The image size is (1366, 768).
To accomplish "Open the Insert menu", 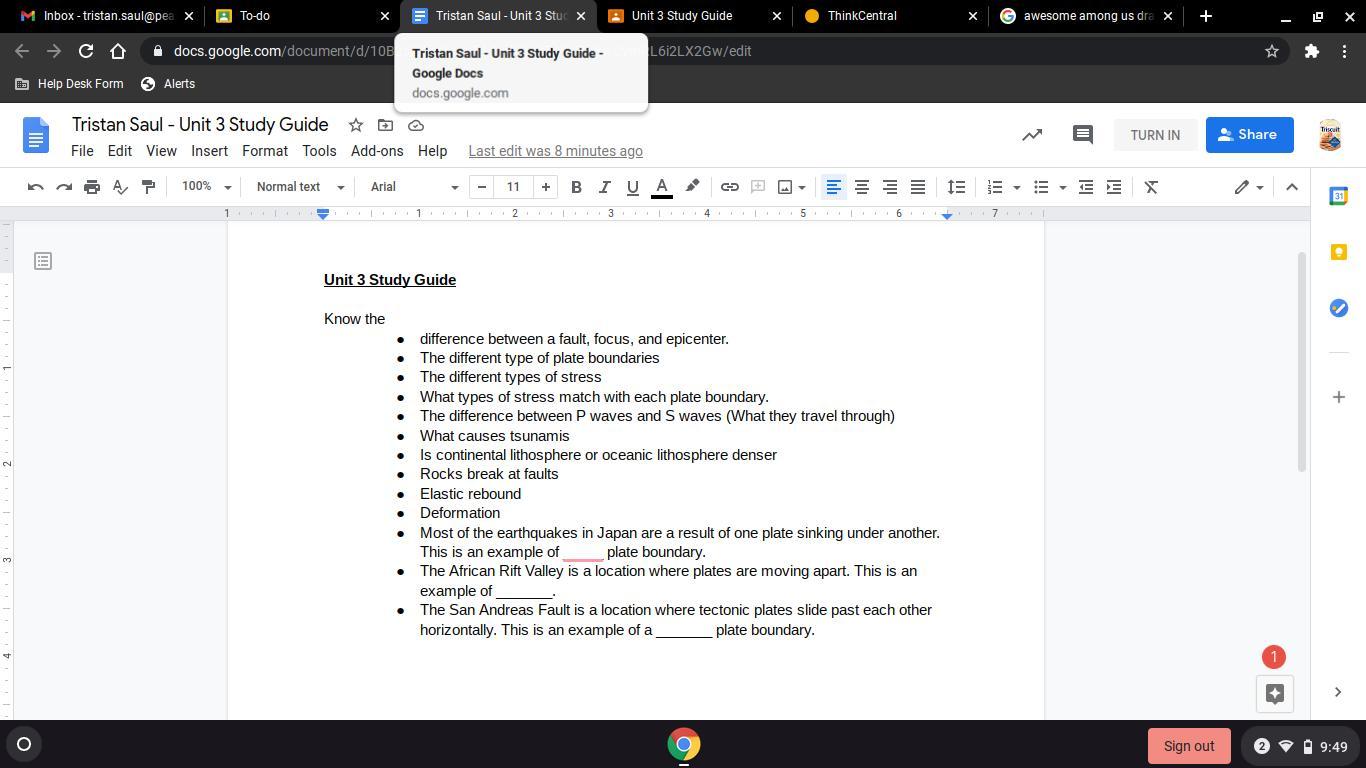I will pos(209,151).
